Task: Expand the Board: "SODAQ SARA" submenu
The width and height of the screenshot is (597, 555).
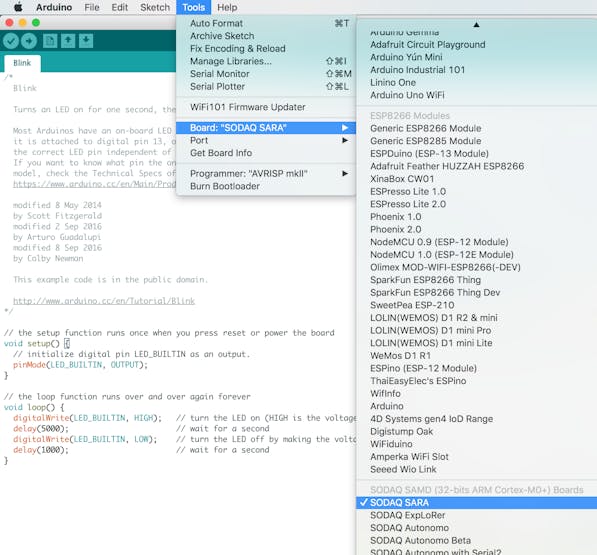Action: pyautogui.click(x=266, y=128)
